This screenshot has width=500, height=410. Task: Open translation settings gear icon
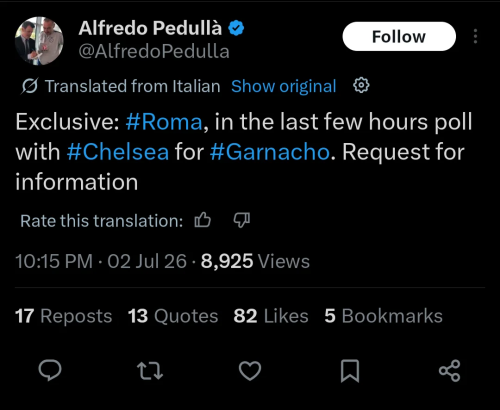(361, 86)
